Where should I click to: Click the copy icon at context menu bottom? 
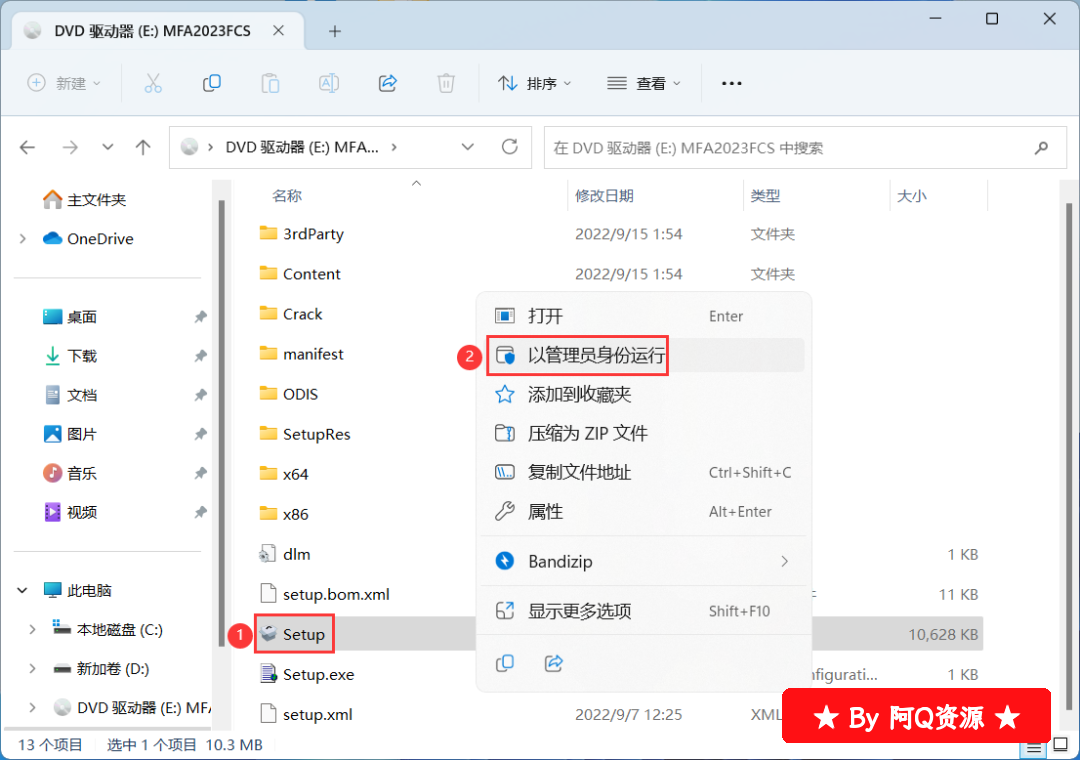[x=505, y=663]
